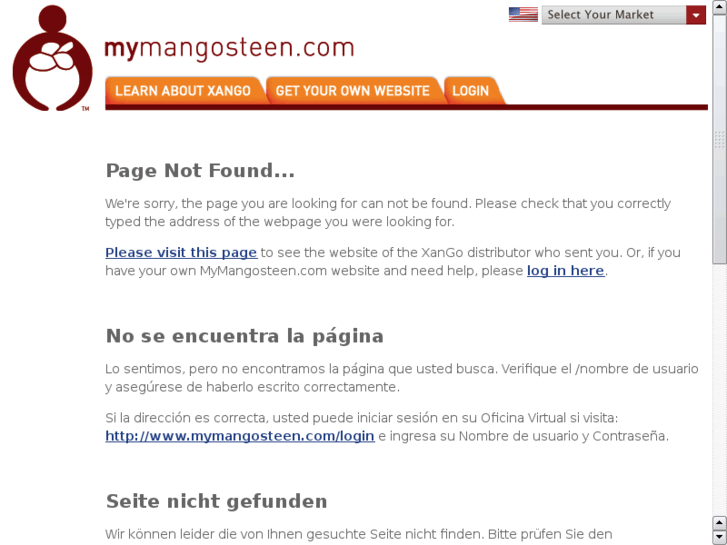The height and width of the screenshot is (545, 727).
Task: Click the dark red bar under the tabs
Action: click(407, 108)
